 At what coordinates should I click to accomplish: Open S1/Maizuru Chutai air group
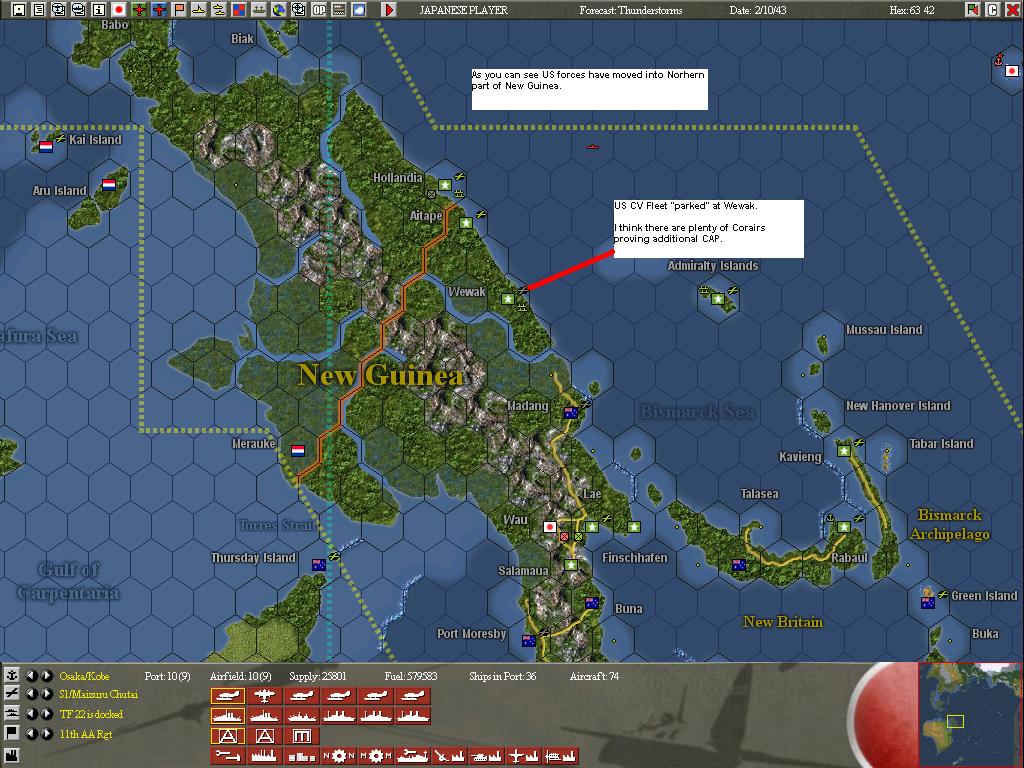[99, 694]
